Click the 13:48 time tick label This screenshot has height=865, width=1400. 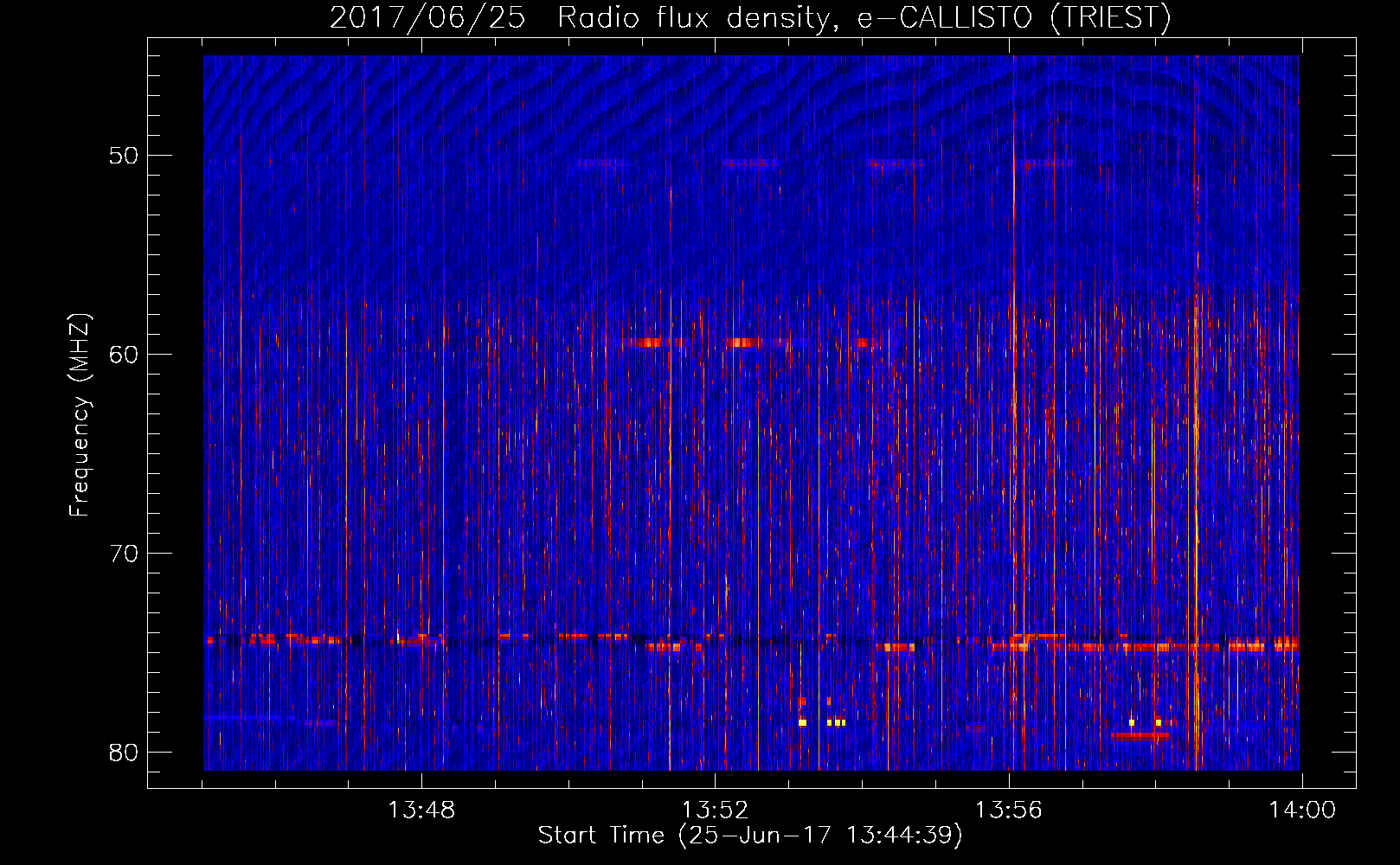421,811
